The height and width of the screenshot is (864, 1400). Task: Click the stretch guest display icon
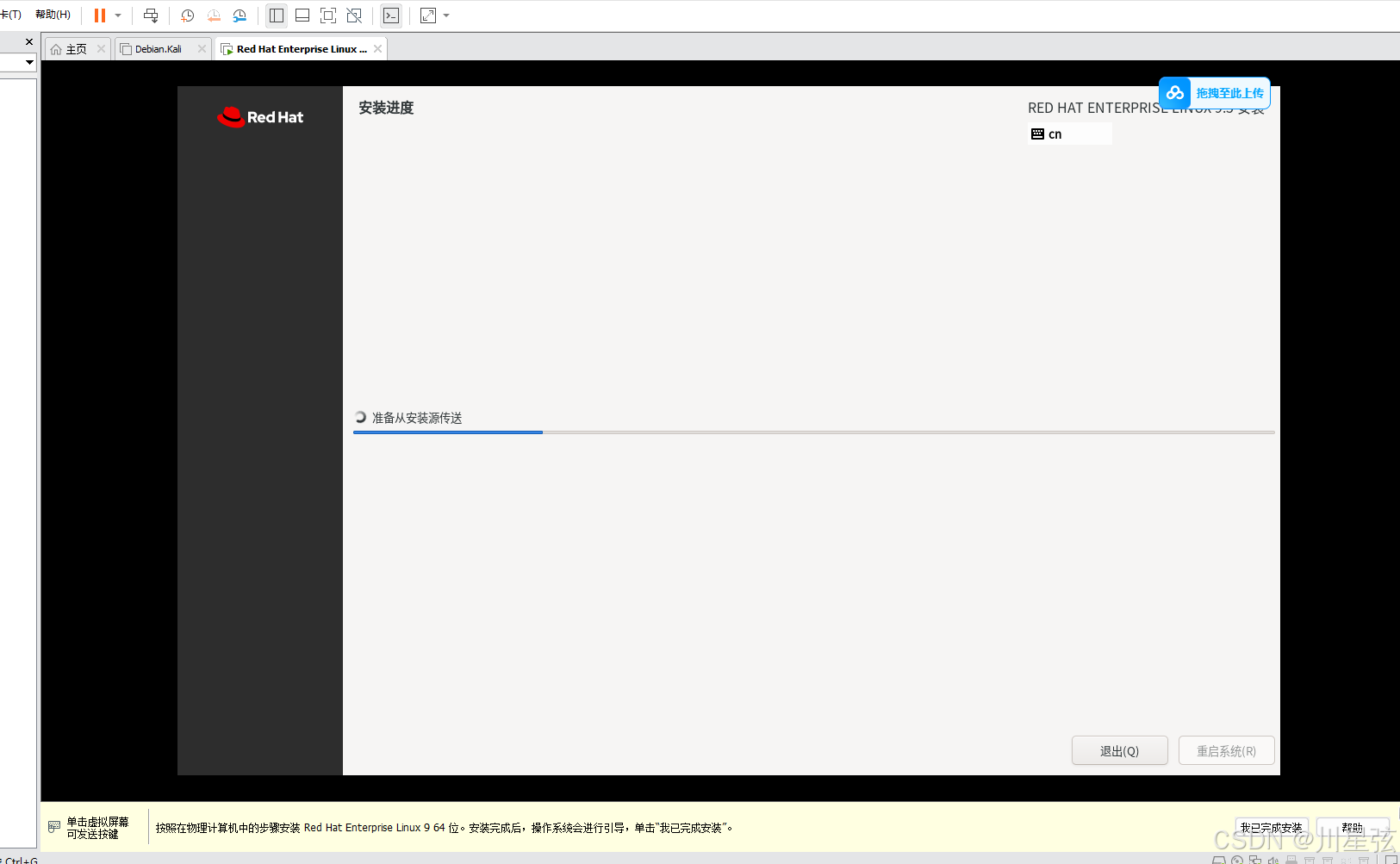coord(428,16)
